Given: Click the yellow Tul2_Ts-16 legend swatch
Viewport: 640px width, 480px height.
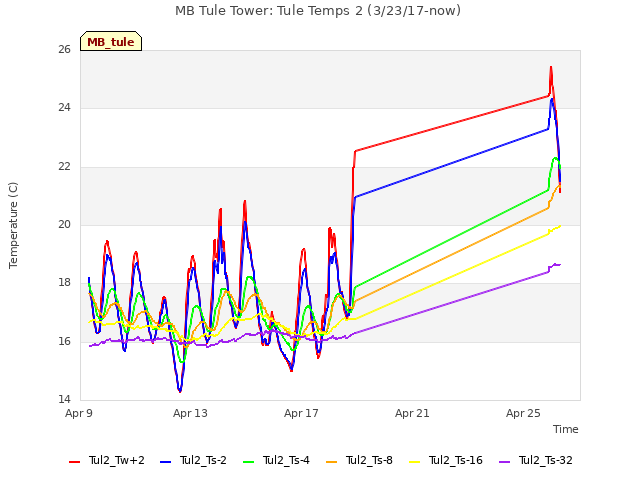Looking at the screenshot, I should click(414, 462).
